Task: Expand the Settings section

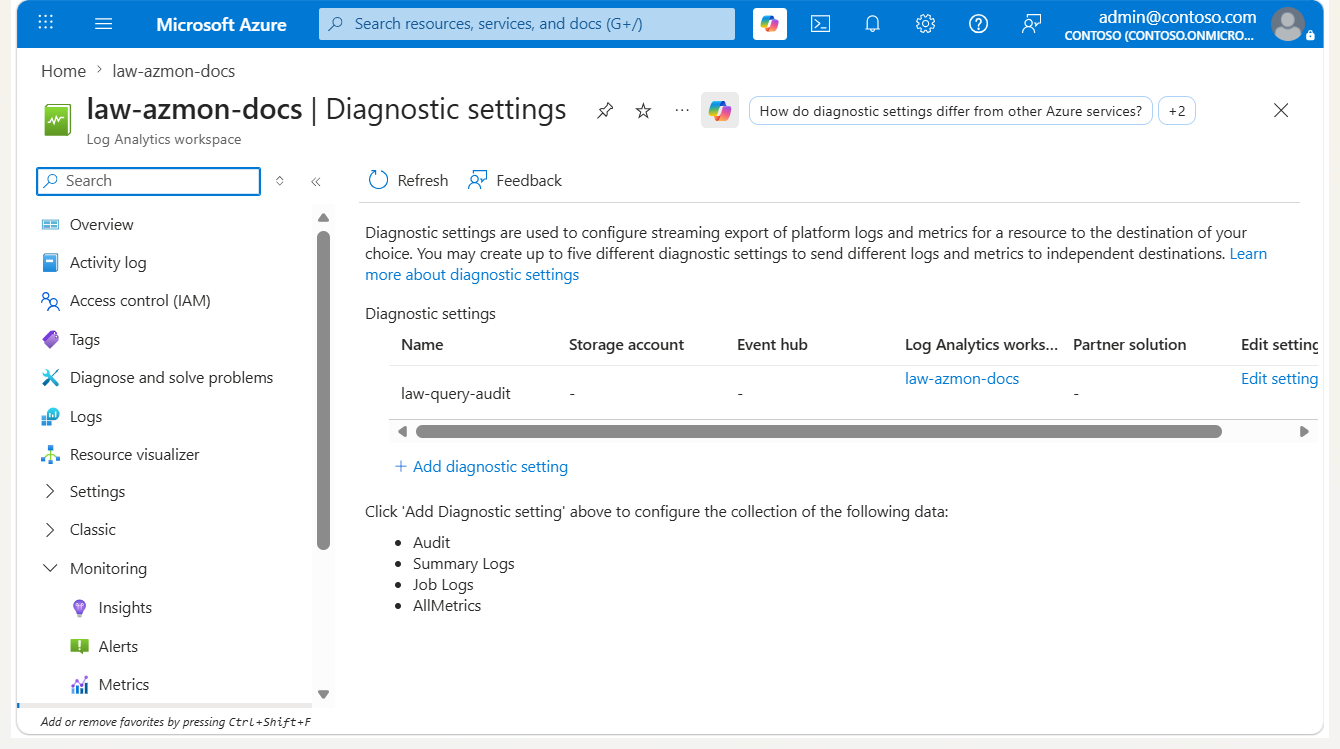Action: [x=50, y=492]
